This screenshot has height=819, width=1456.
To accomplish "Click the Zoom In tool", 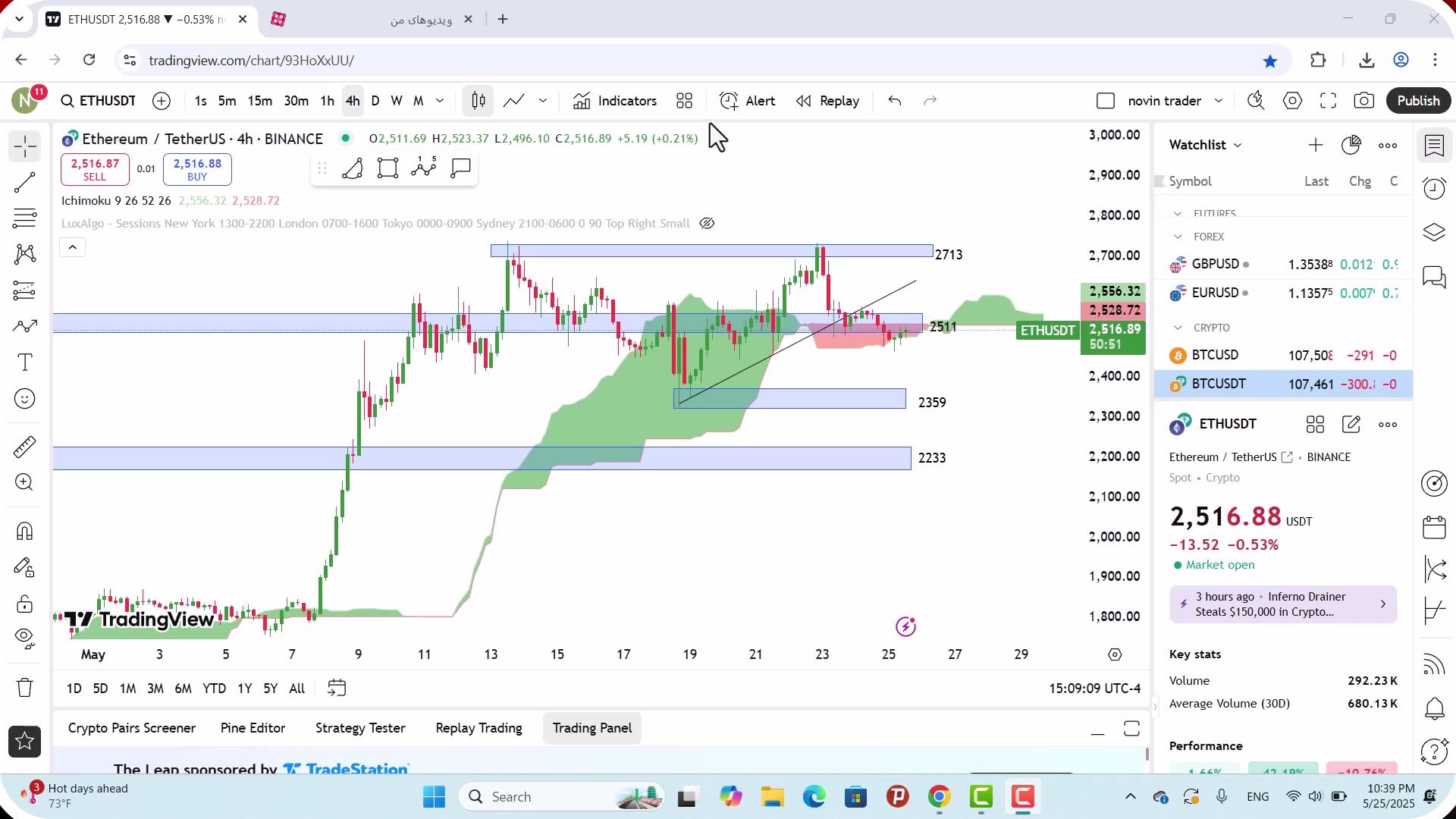I will (25, 482).
